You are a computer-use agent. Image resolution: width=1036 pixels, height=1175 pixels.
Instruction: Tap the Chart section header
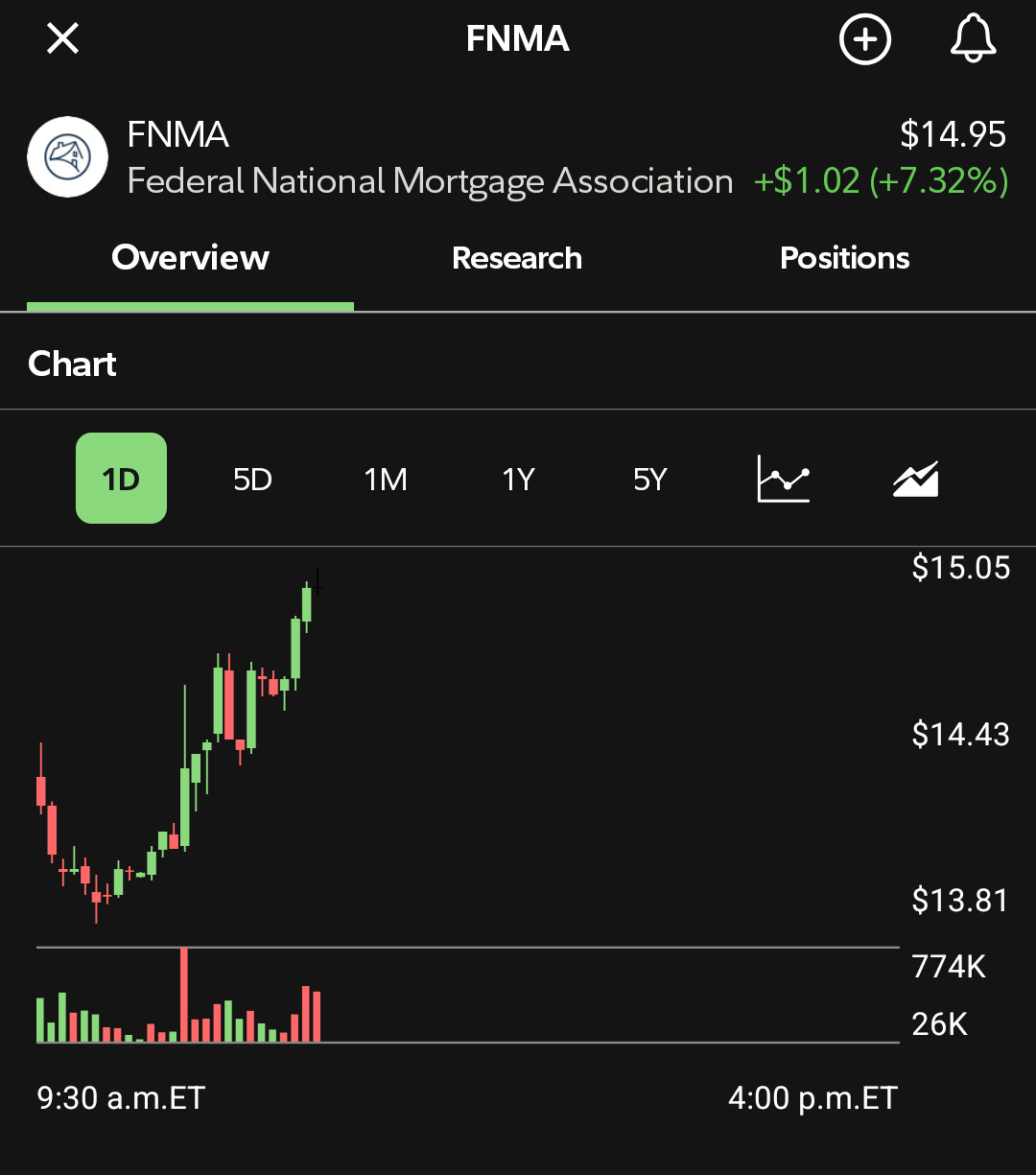click(72, 364)
